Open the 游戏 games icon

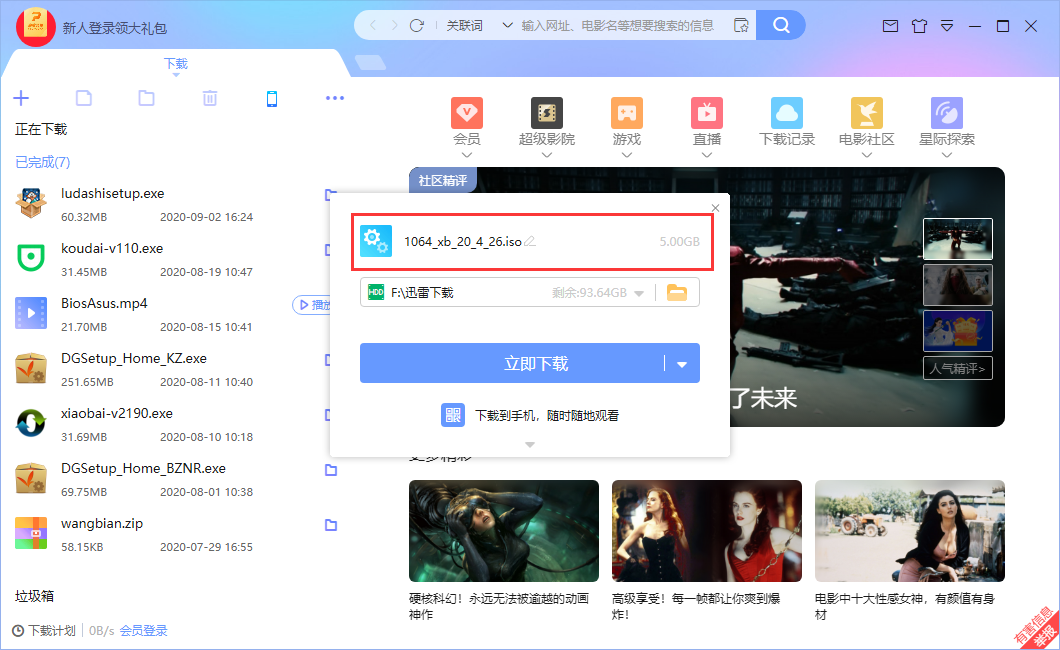[x=627, y=113]
